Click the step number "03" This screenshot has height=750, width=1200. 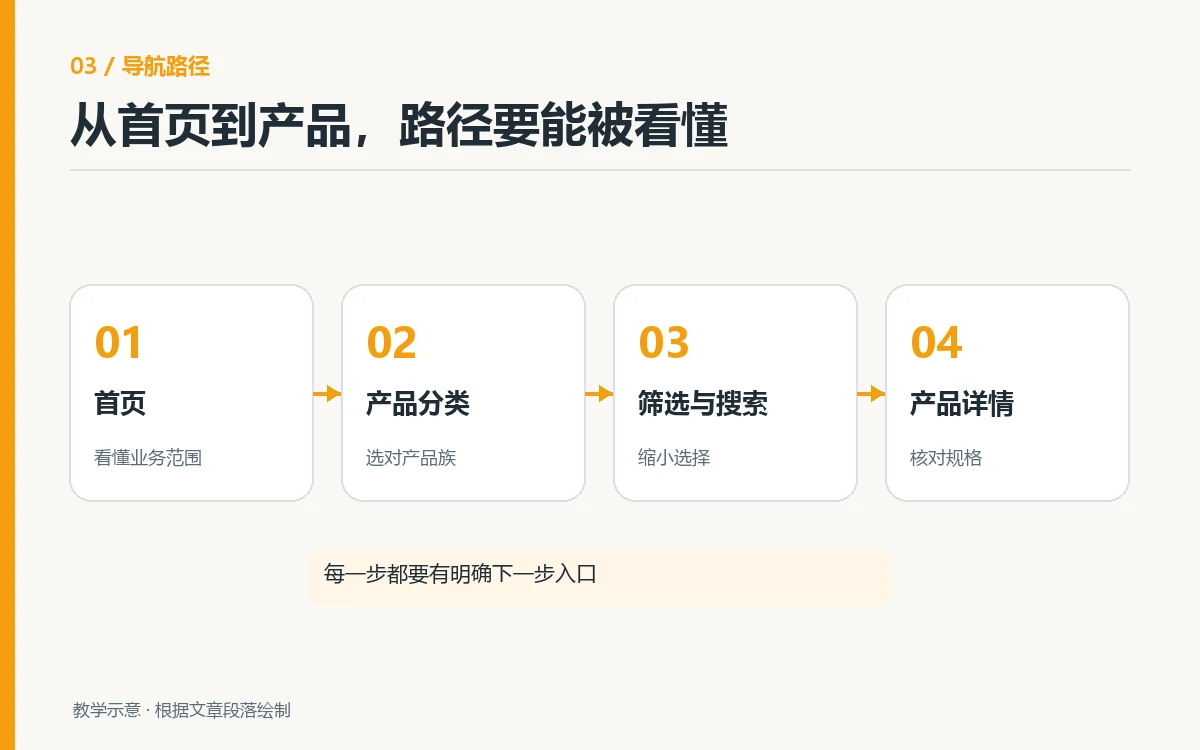pyautogui.click(x=664, y=343)
